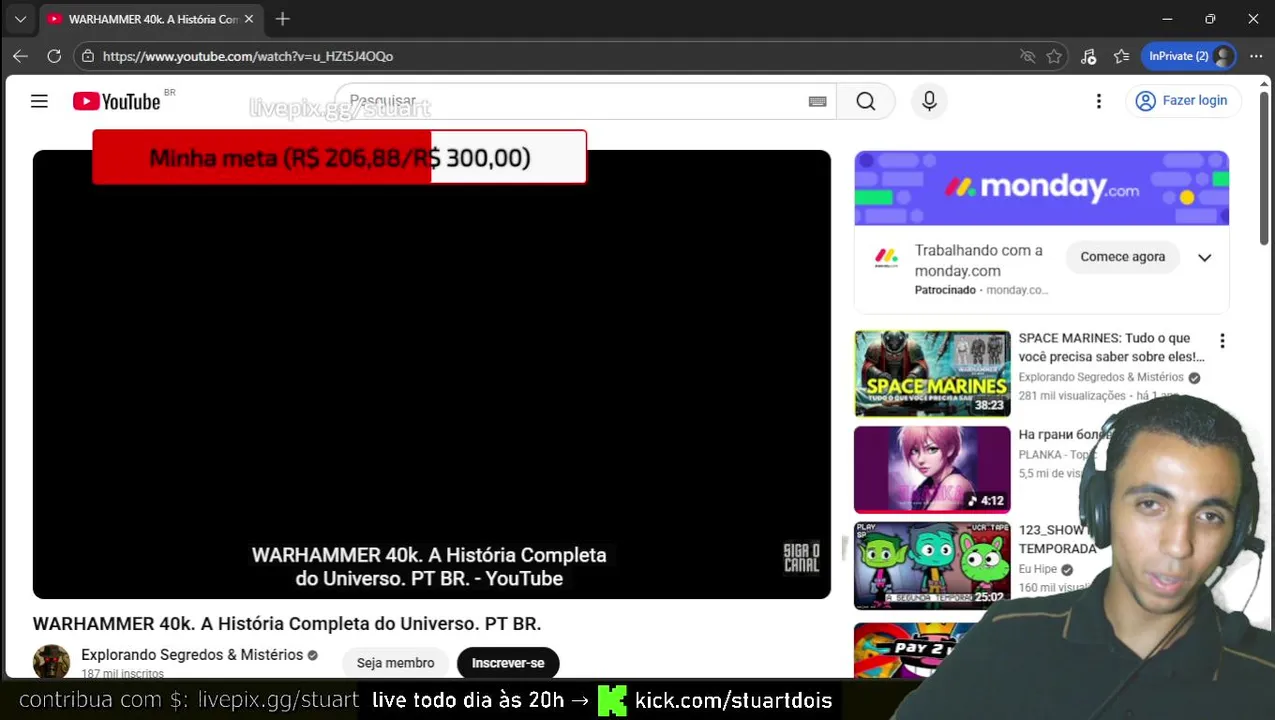1275x720 pixels.
Task: Open the YouTube settings three-dot menu
Action: [x=1098, y=101]
